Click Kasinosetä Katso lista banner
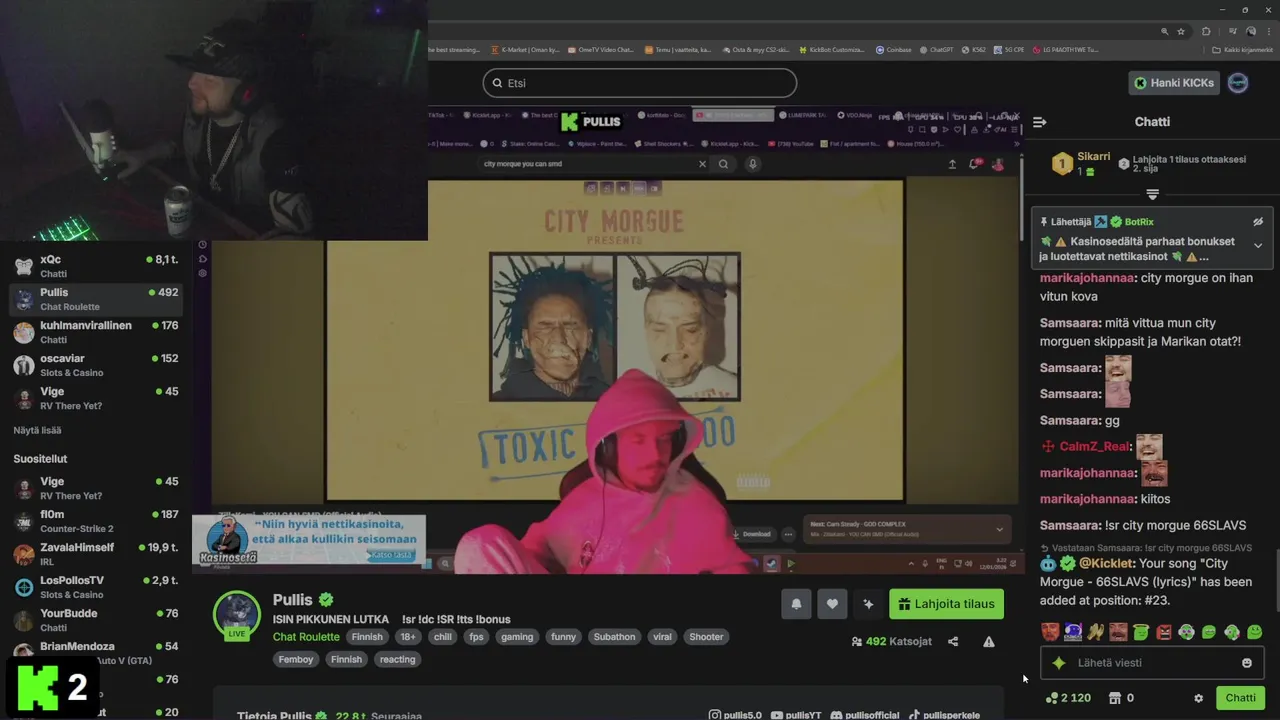1280x720 pixels. pos(308,541)
